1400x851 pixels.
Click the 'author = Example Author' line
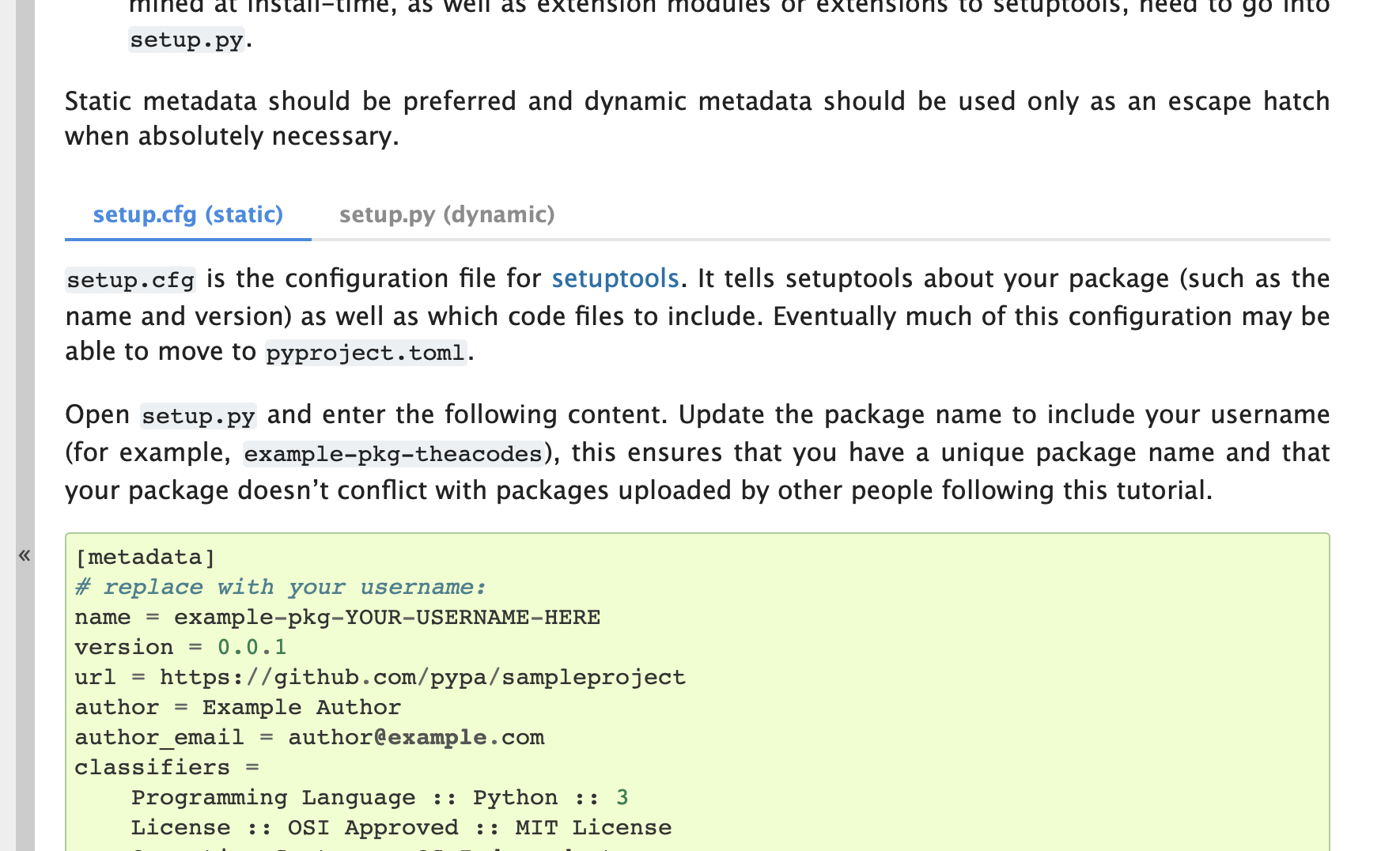coord(238,707)
